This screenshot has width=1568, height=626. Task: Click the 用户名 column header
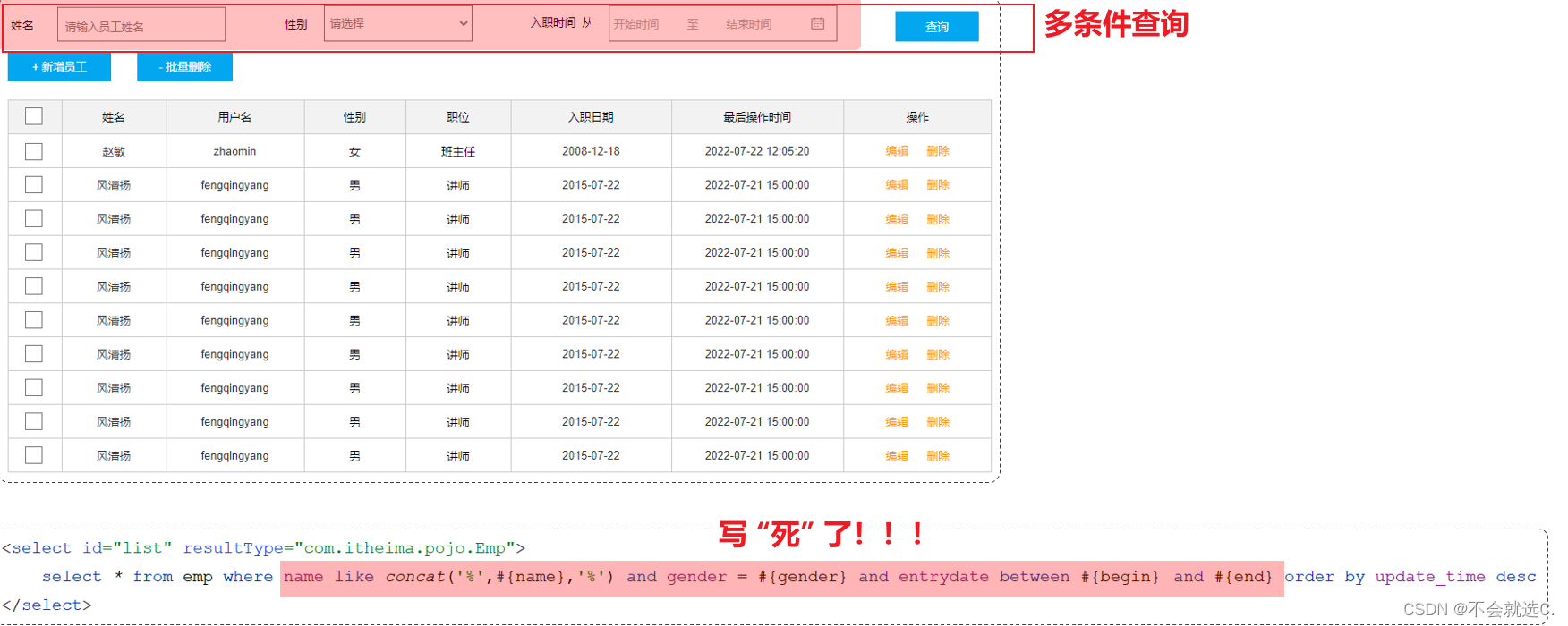234,117
